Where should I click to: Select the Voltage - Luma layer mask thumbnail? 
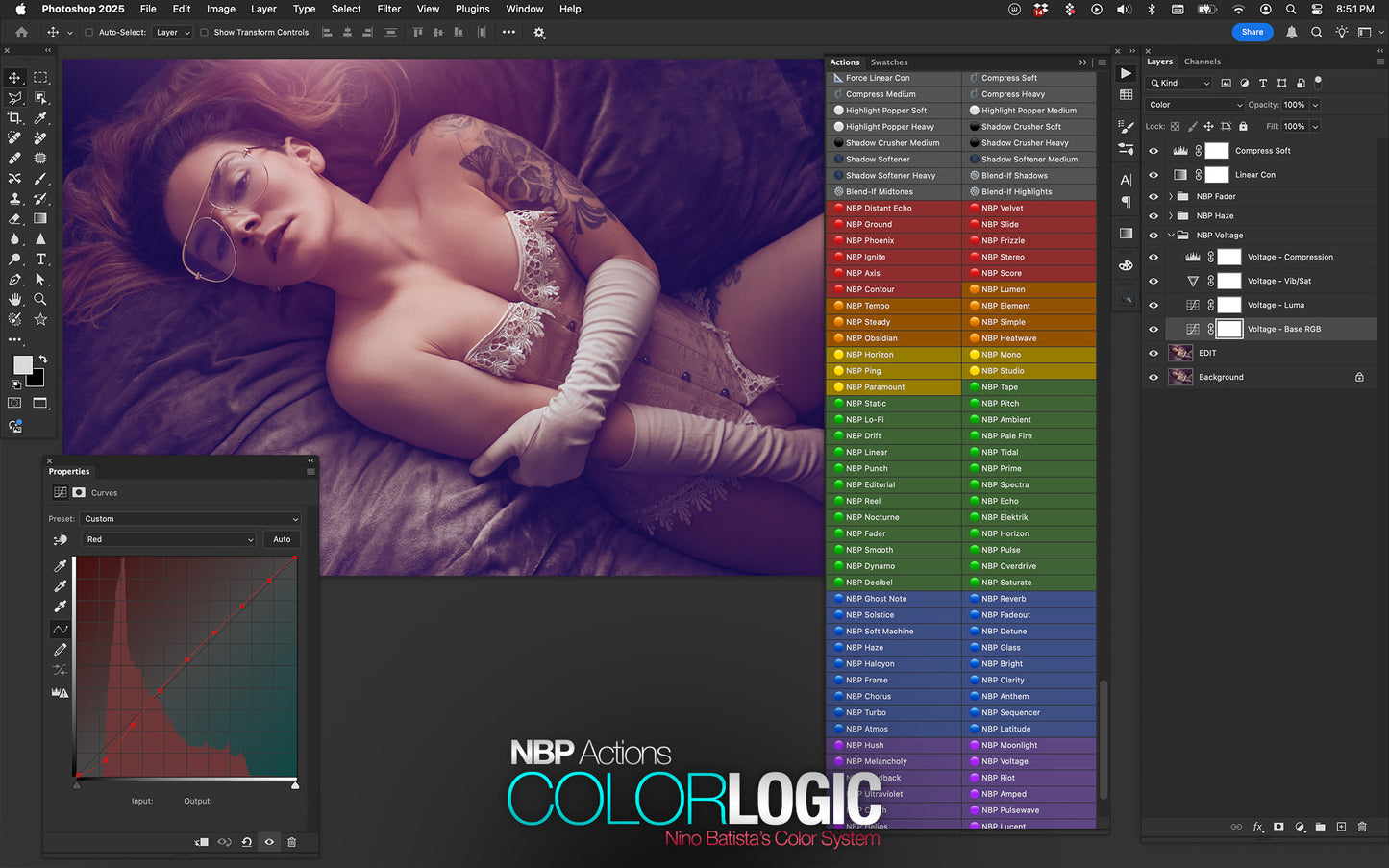point(1229,305)
